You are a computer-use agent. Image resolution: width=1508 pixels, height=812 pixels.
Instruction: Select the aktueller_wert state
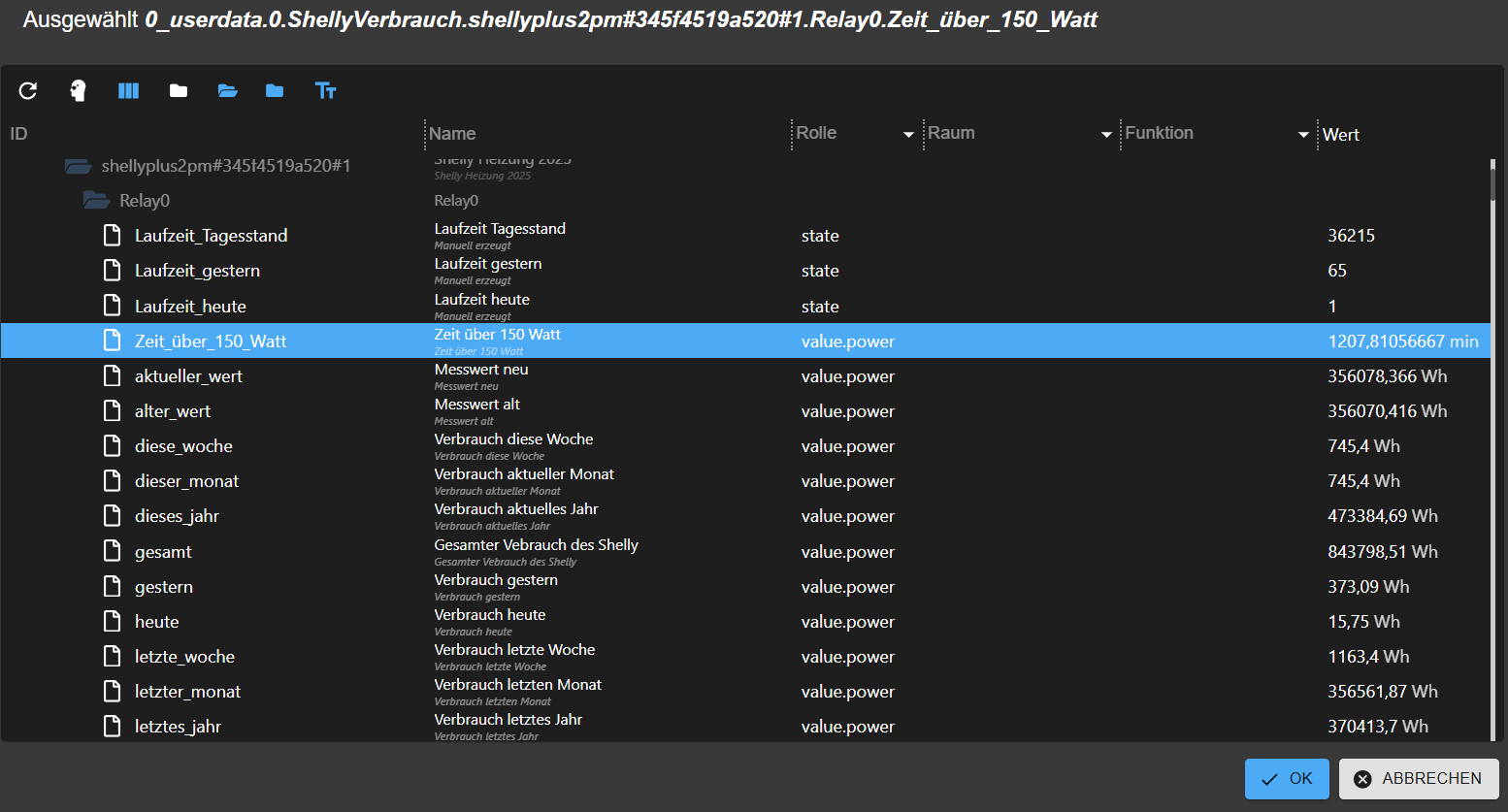tap(745, 375)
